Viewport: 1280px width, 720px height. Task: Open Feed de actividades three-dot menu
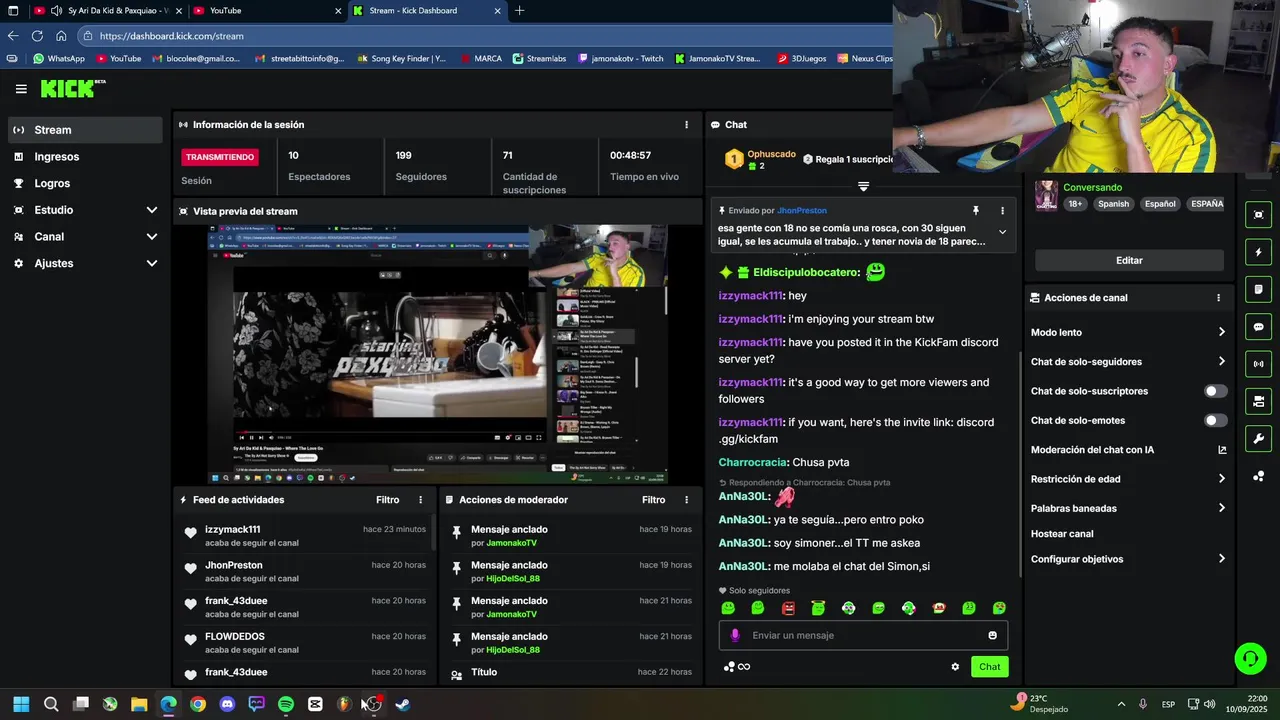click(x=420, y=500)
